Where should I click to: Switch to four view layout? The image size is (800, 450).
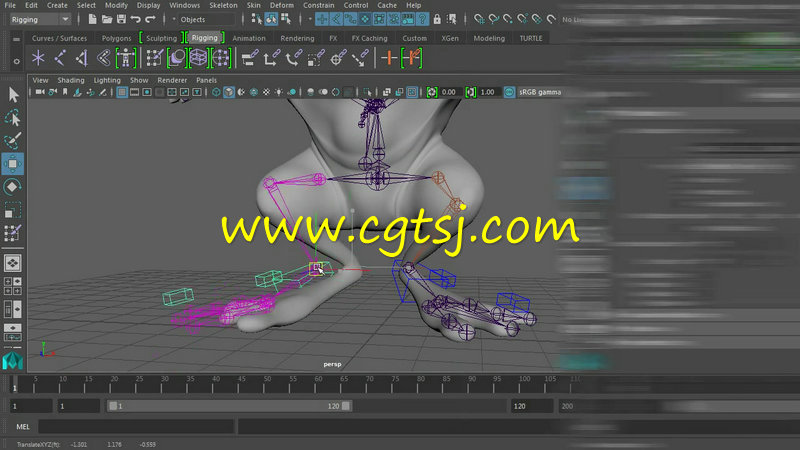(13, 286)
